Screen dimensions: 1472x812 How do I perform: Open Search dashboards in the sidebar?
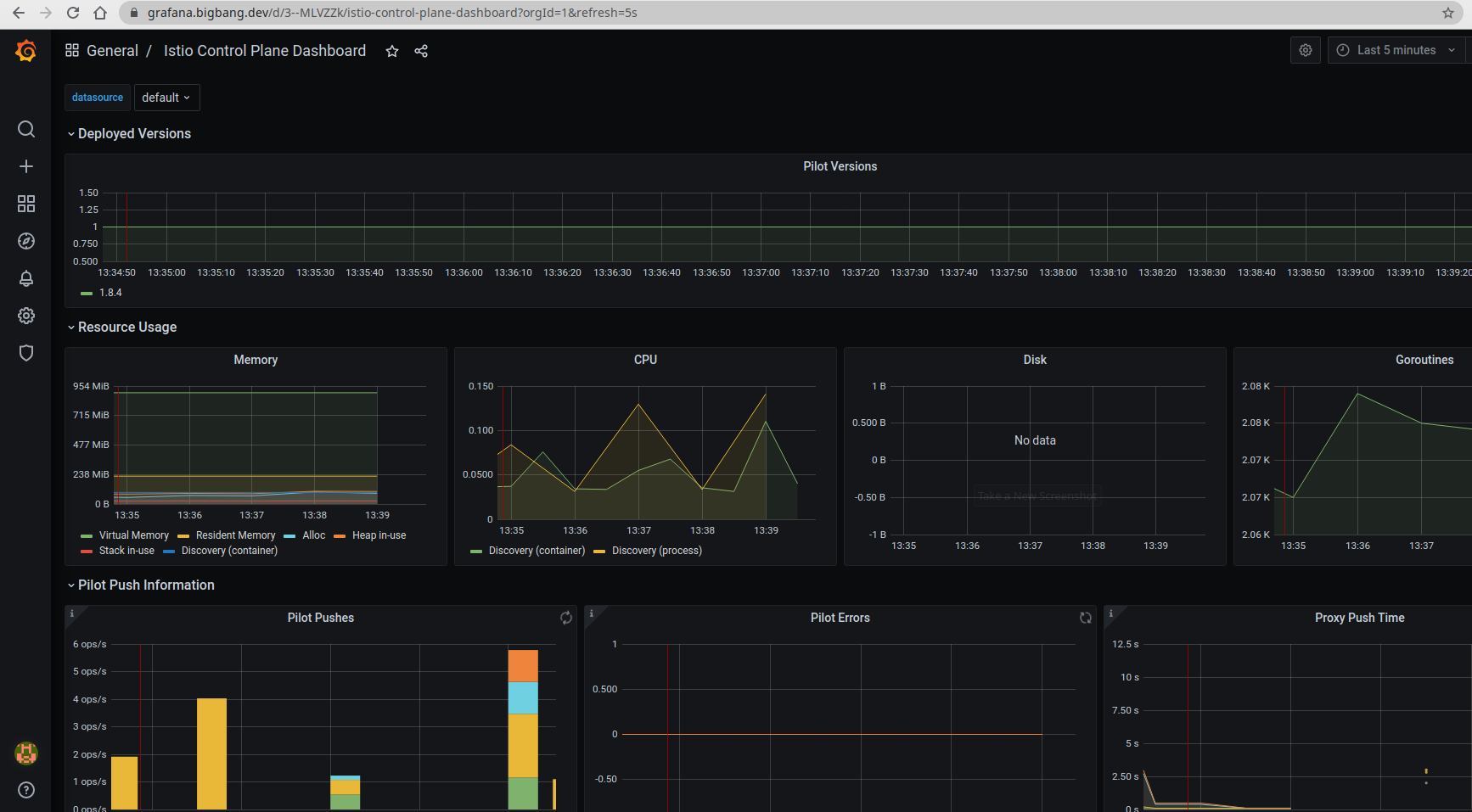(26, 129)
